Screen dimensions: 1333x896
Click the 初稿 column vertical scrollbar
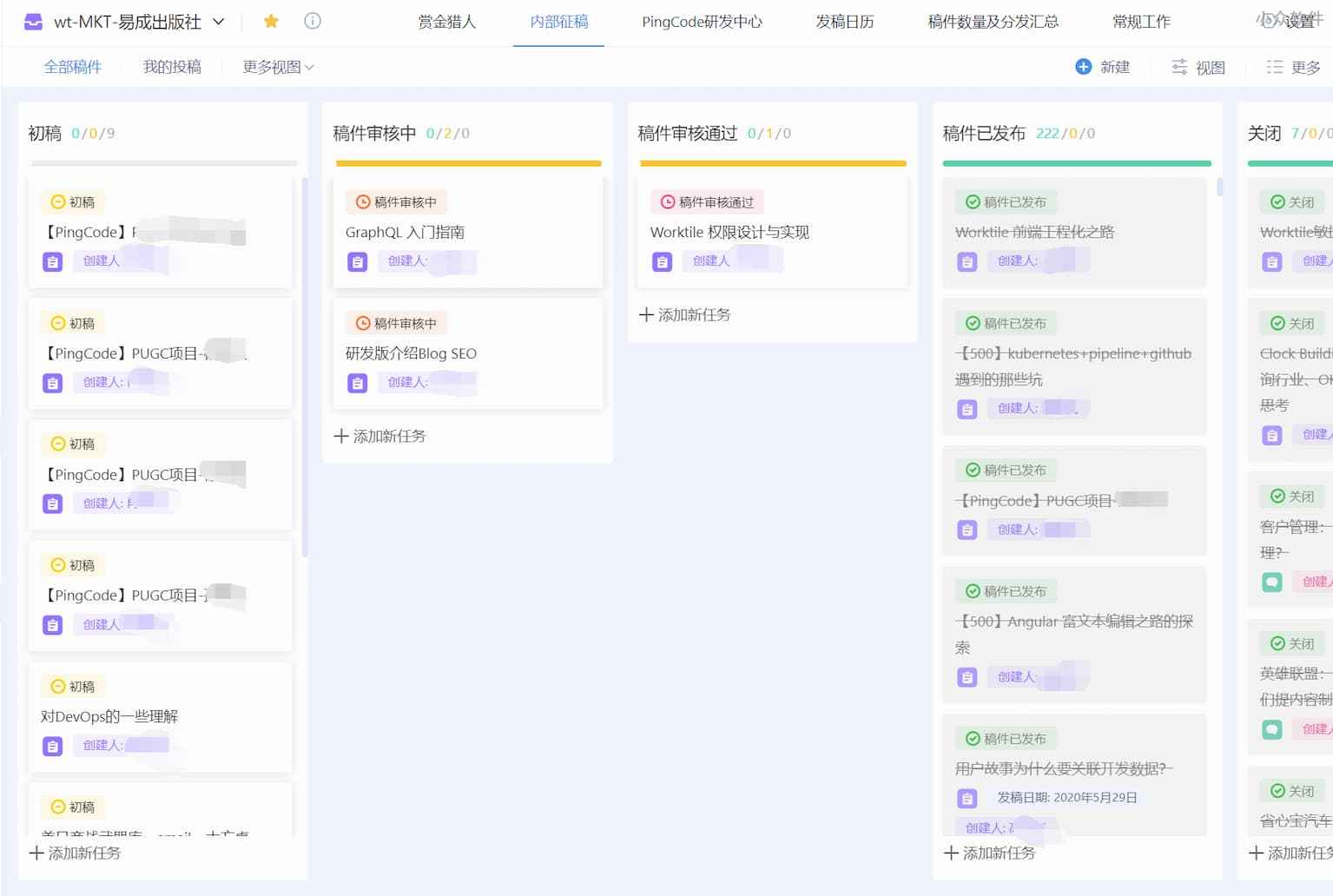click(x=304, y=366)
